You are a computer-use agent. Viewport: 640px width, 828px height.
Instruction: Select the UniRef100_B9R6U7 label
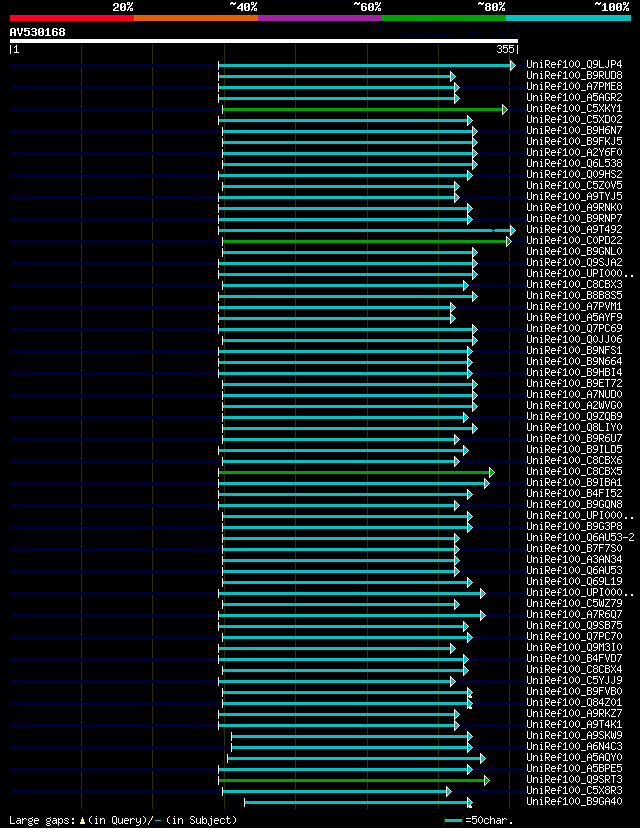tap(574, 438)
